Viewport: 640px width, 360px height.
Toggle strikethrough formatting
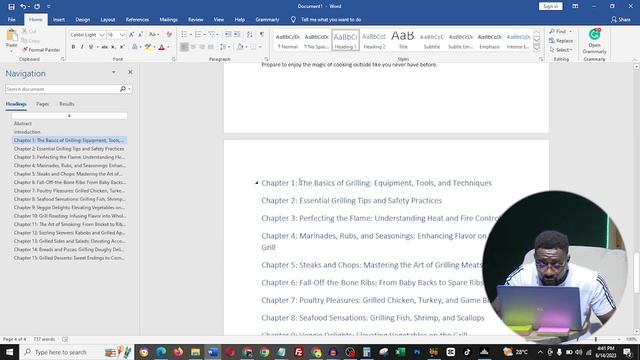coord(104,47)
